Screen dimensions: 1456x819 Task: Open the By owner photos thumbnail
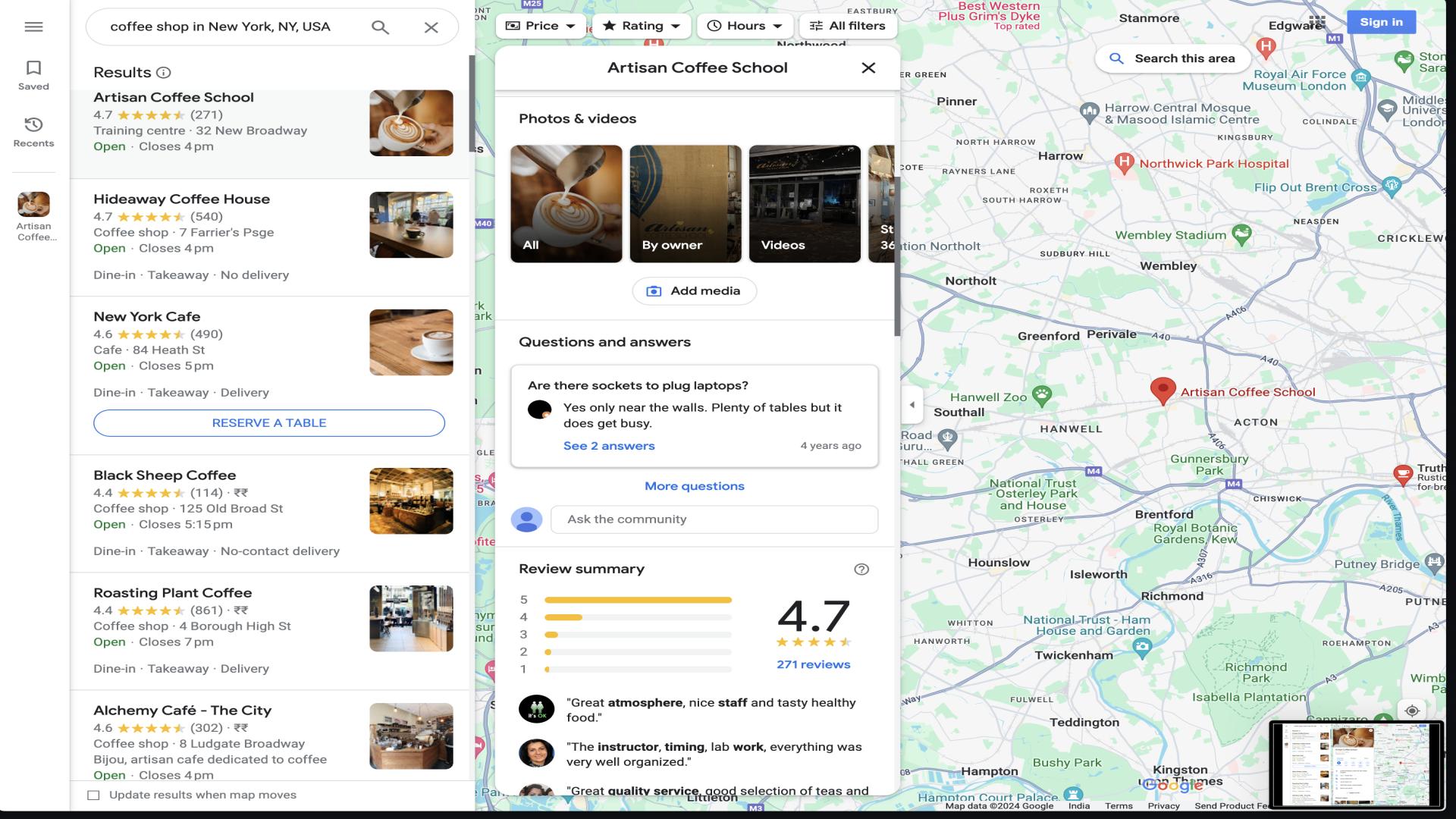(x=686, y=204)
